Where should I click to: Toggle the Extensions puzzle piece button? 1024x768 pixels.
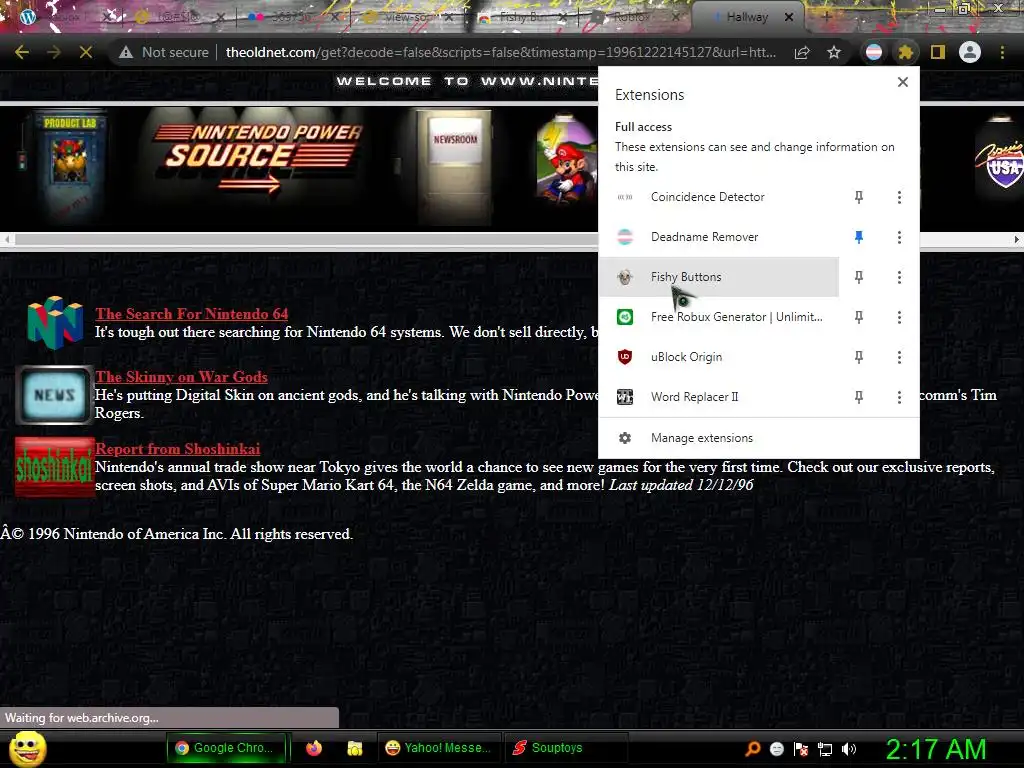tap(905, 52)
